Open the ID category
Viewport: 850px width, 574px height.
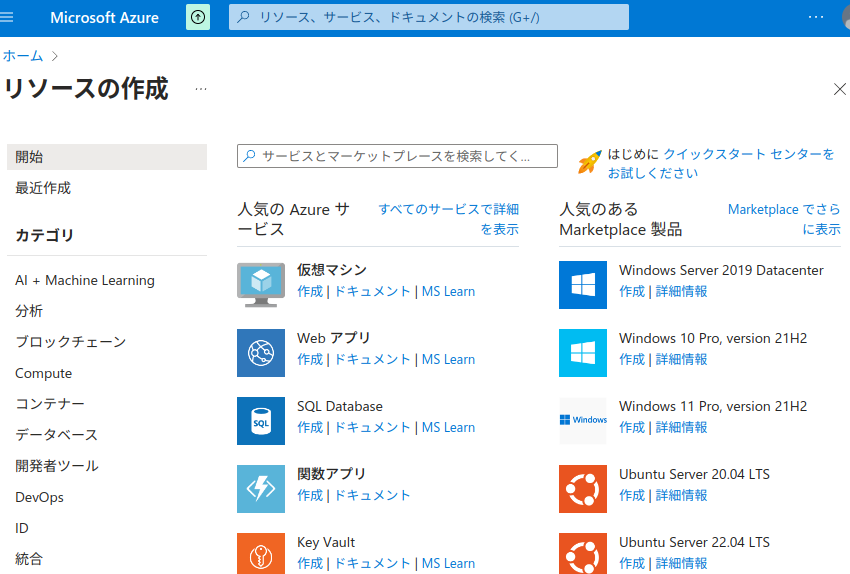pyautogui.click(x=22, y=528)
